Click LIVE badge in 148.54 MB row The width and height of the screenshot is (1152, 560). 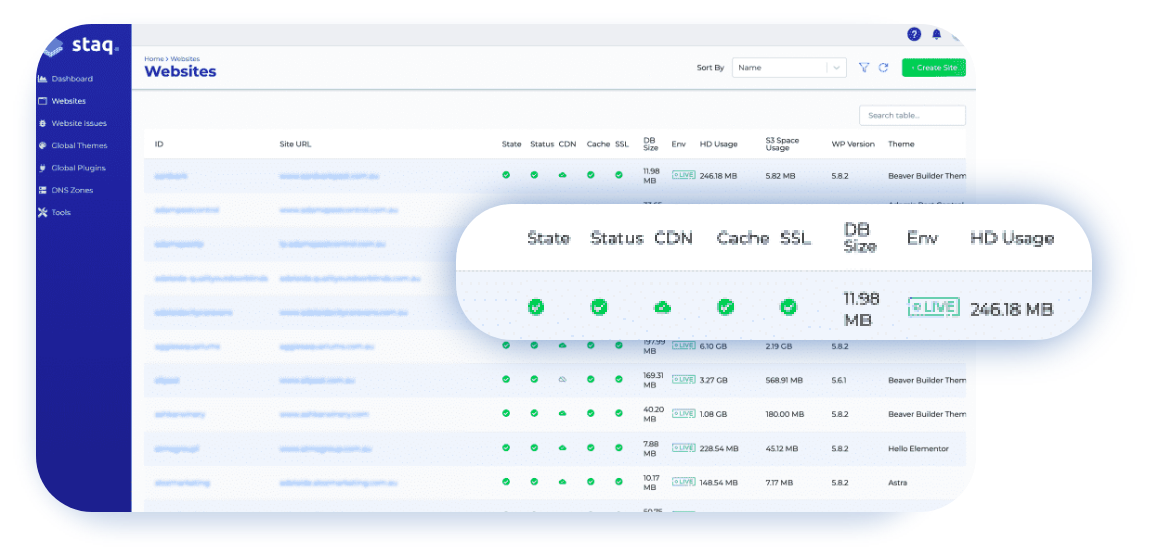click(683, 482)
